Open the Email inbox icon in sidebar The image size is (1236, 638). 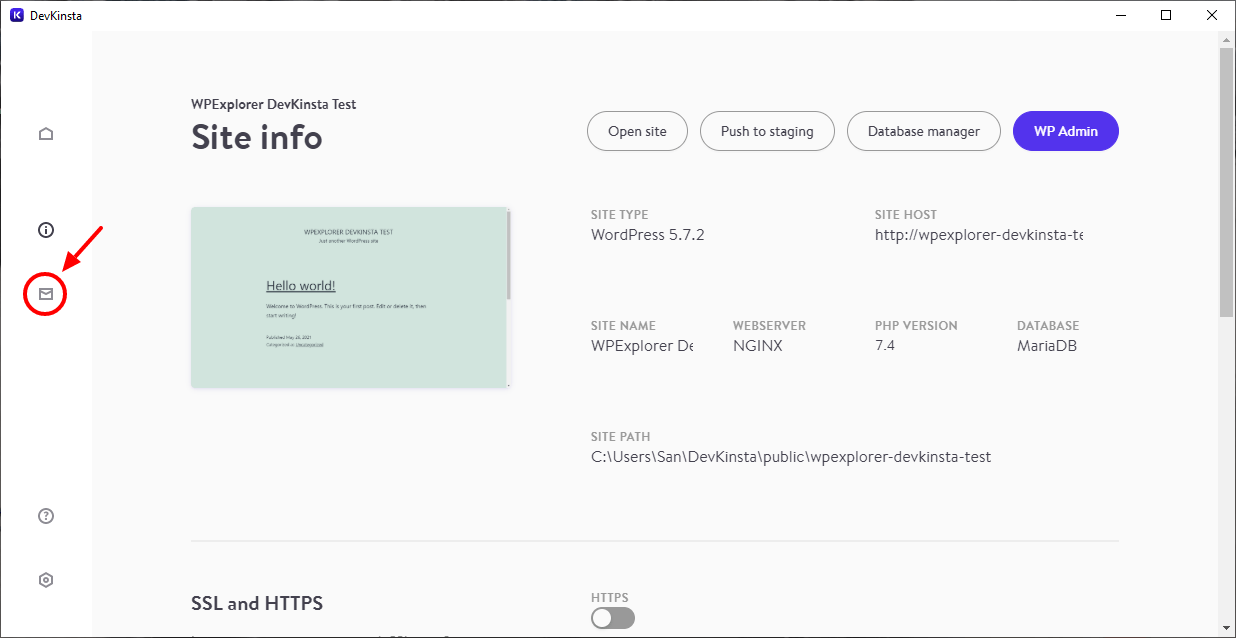coord(45,294)
